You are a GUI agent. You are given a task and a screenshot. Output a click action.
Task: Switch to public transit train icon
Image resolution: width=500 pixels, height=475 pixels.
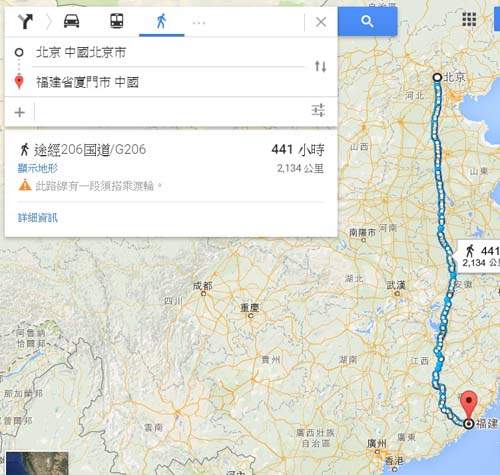(117, 21)
